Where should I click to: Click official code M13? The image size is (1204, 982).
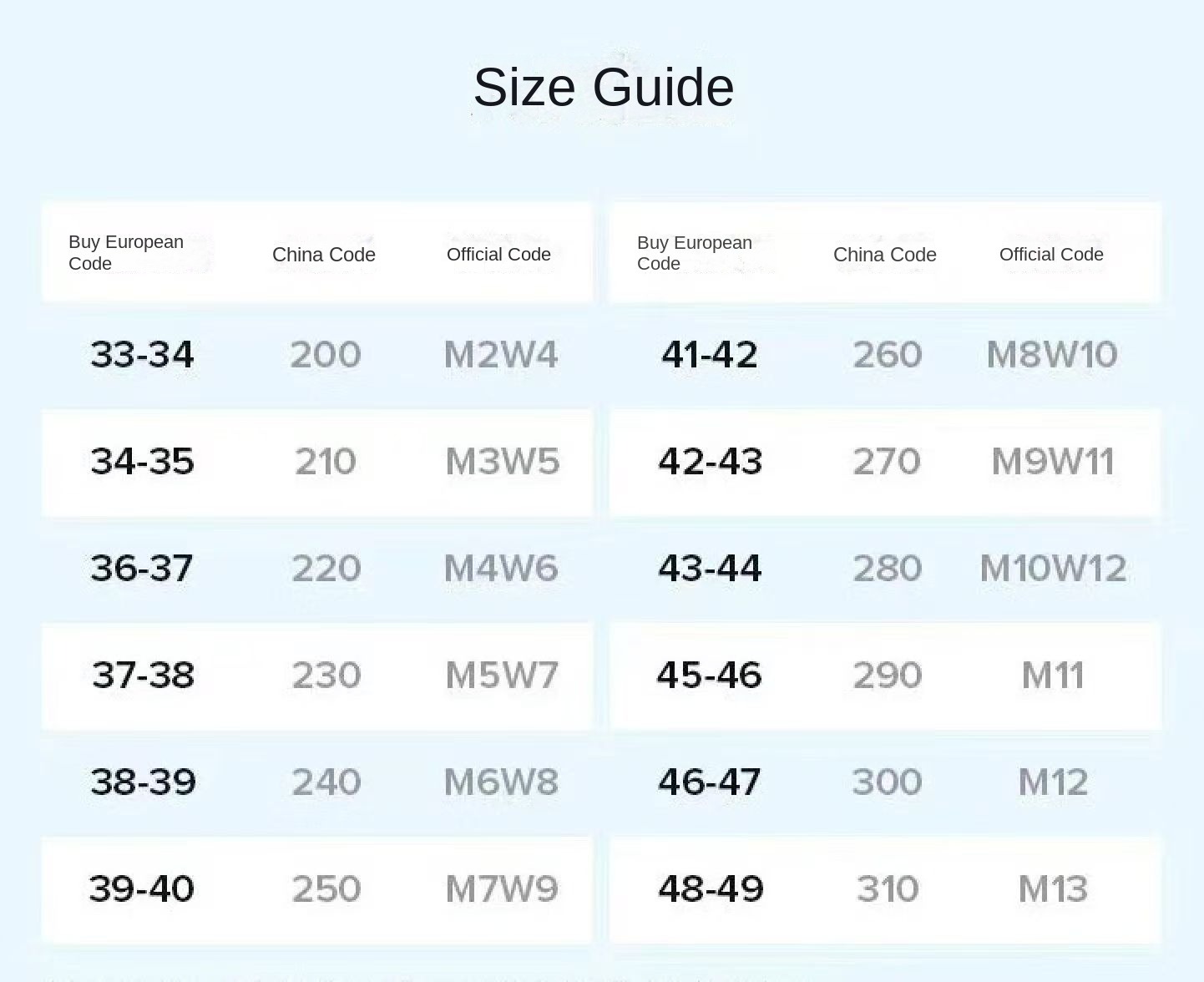(x=1053, y=889)
